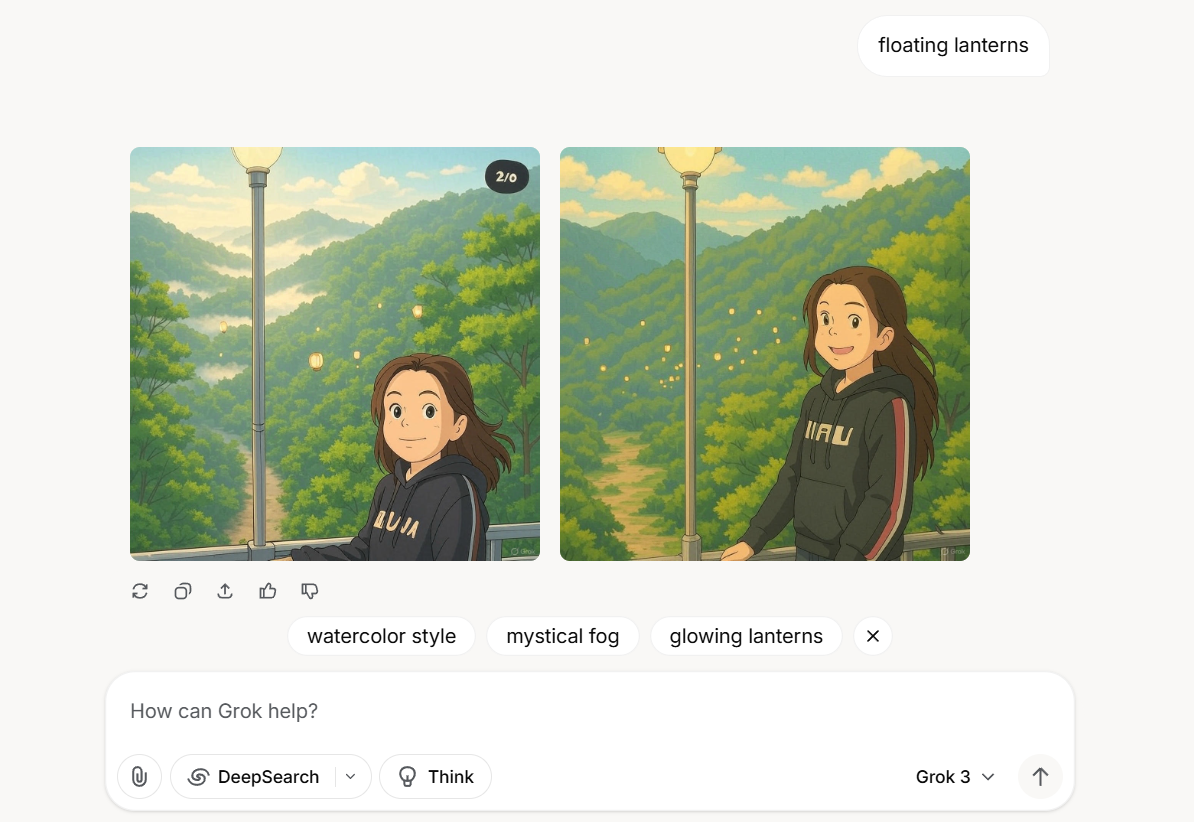Focus the How can Grok help field
This screenshot has width=1194, height=822.
[589, 711]
